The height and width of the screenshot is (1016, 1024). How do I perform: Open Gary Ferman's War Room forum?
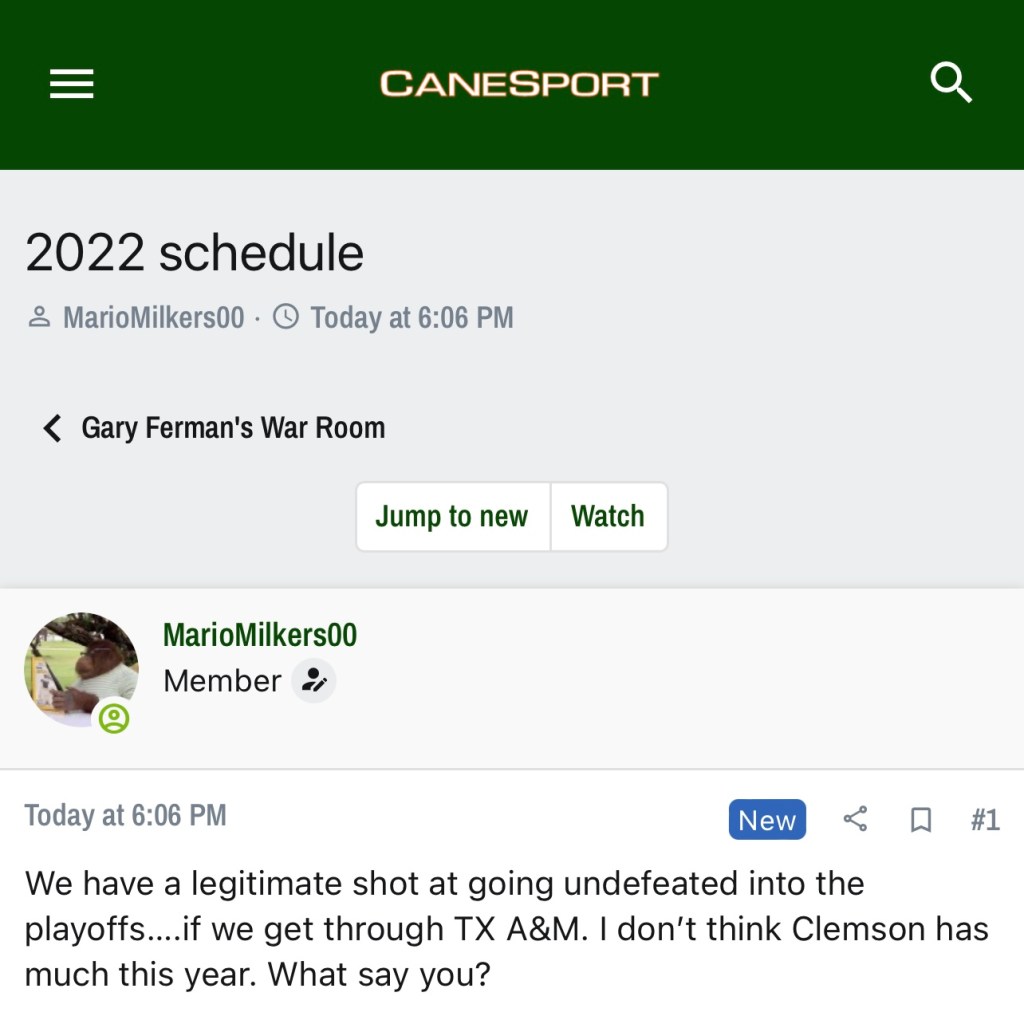point(233,428)
